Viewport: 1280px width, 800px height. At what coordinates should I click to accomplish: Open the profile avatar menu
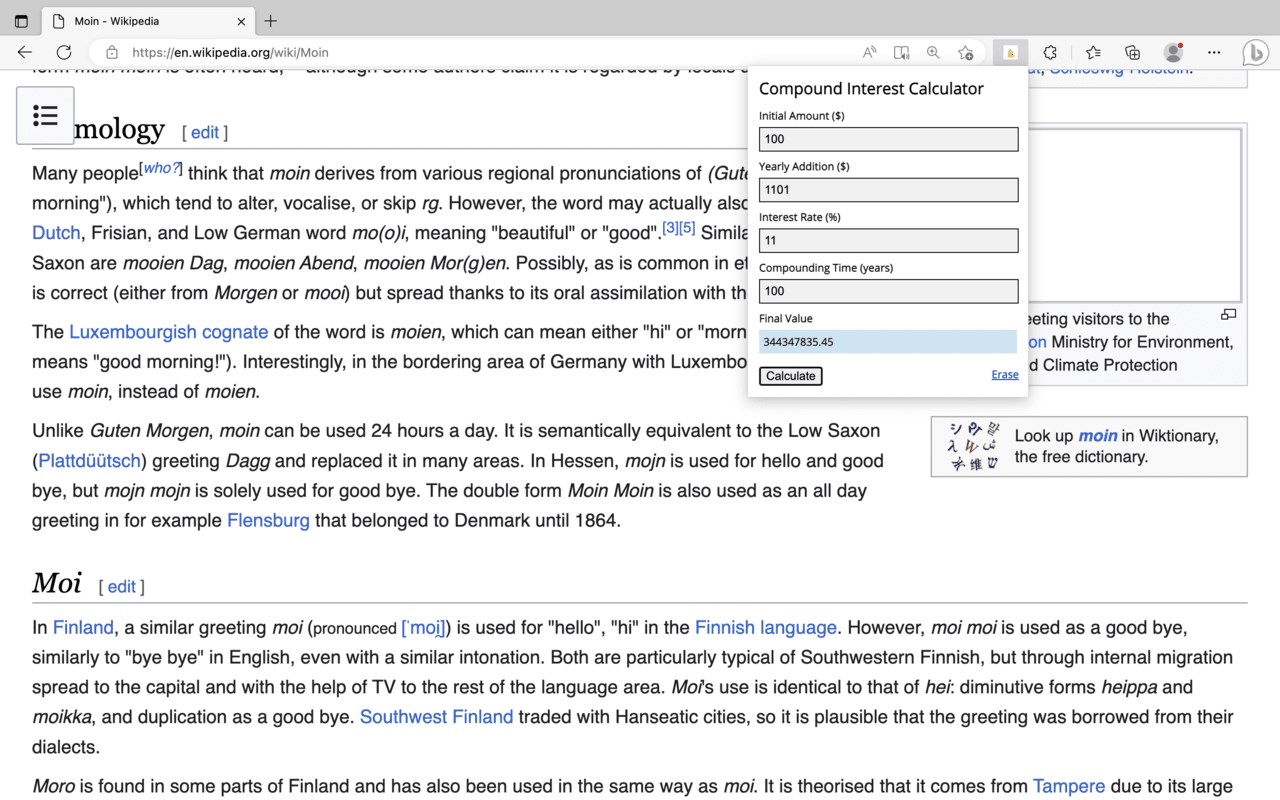pyautogui.click(x=1173, y=52)
